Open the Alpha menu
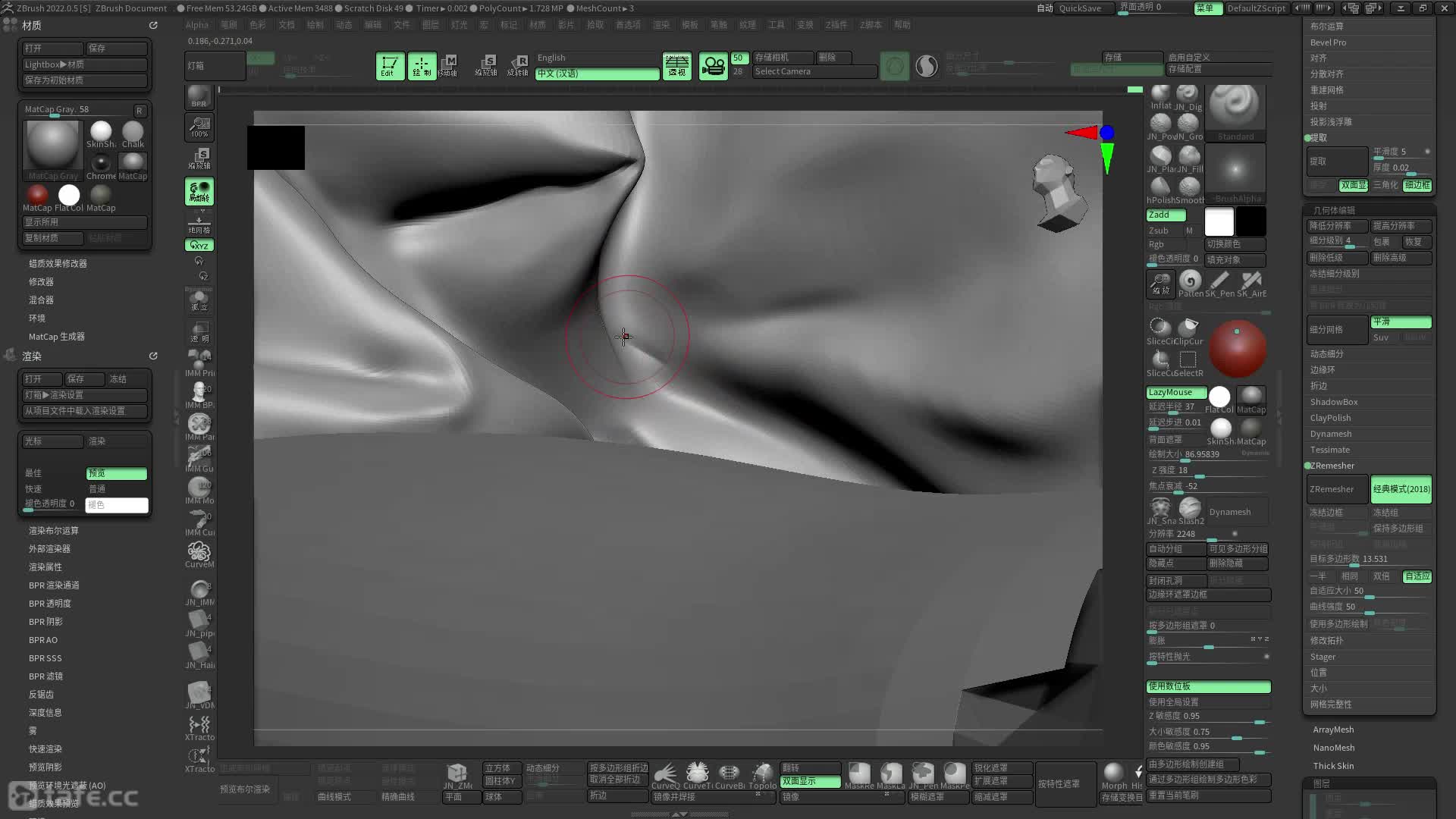Viewport: 1456px width, 819px height. point(196,25)
